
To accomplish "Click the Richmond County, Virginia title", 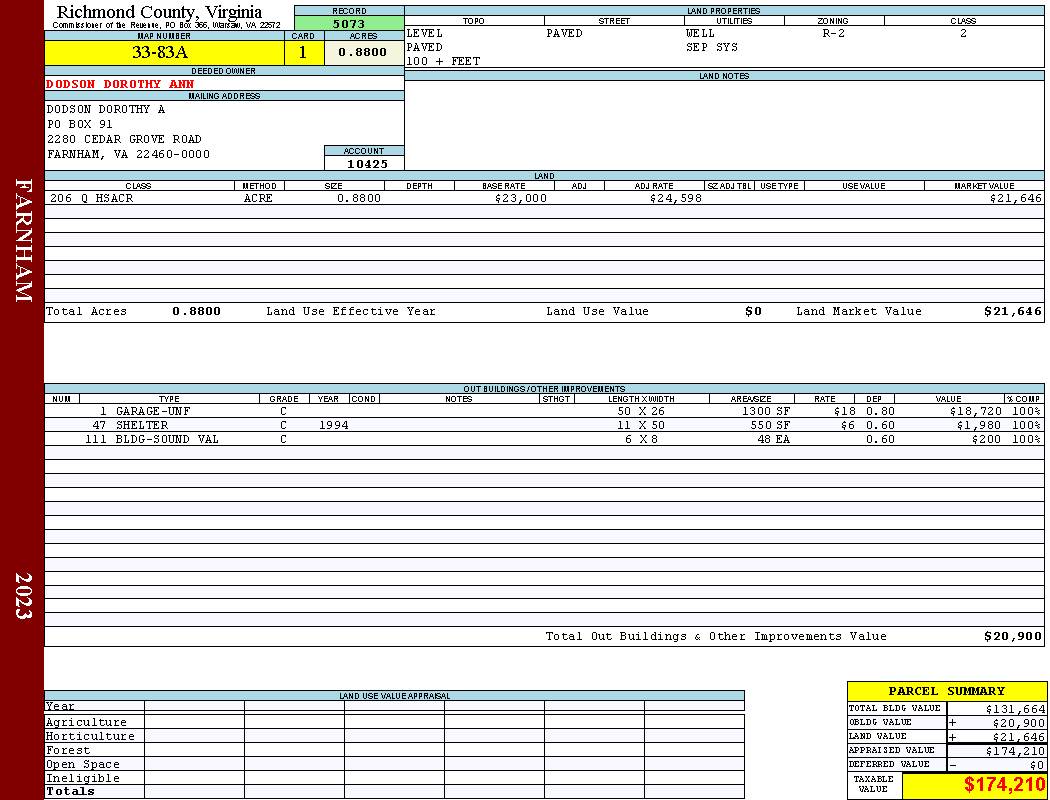I will click(x=159, y=12).
